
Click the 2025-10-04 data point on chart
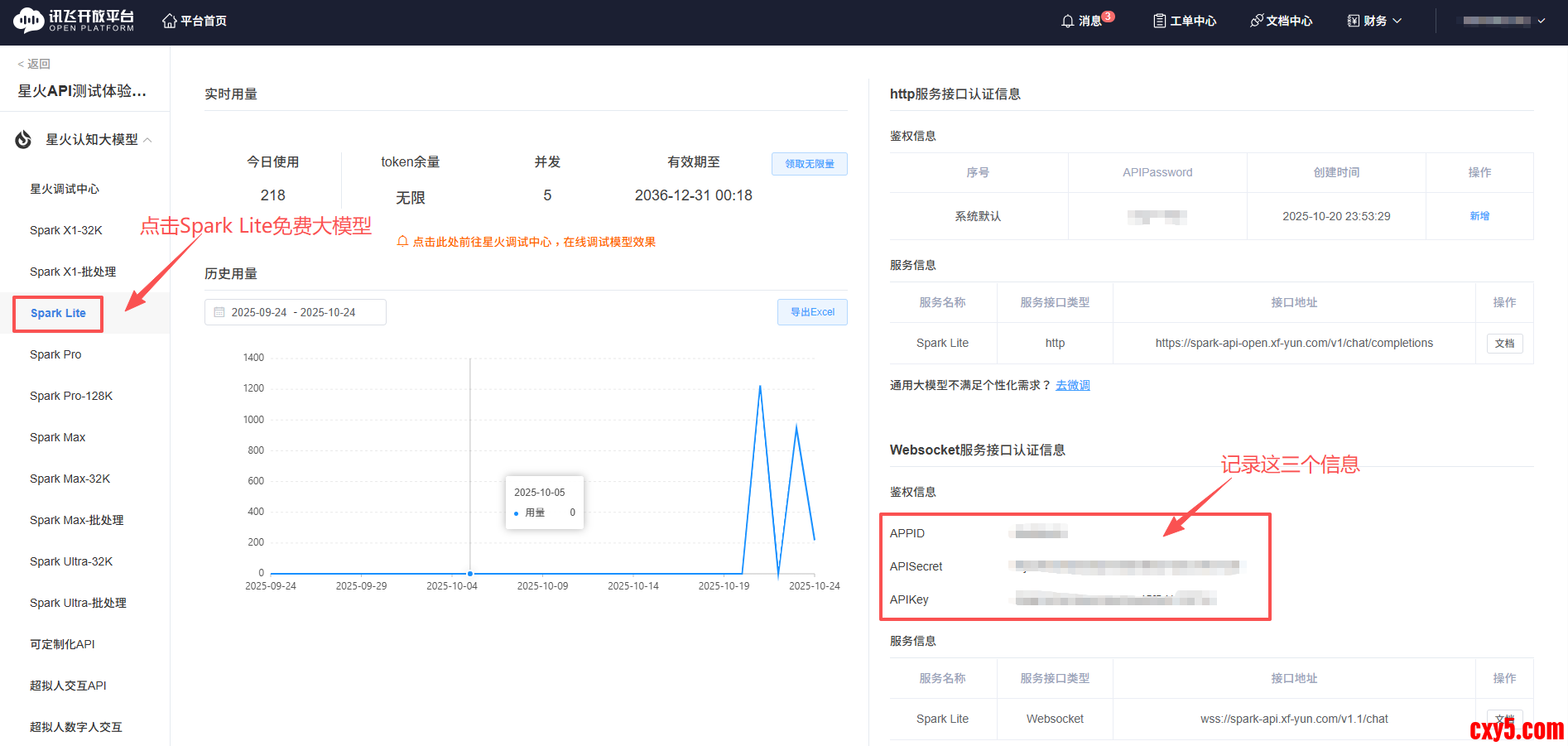(470, 573)
